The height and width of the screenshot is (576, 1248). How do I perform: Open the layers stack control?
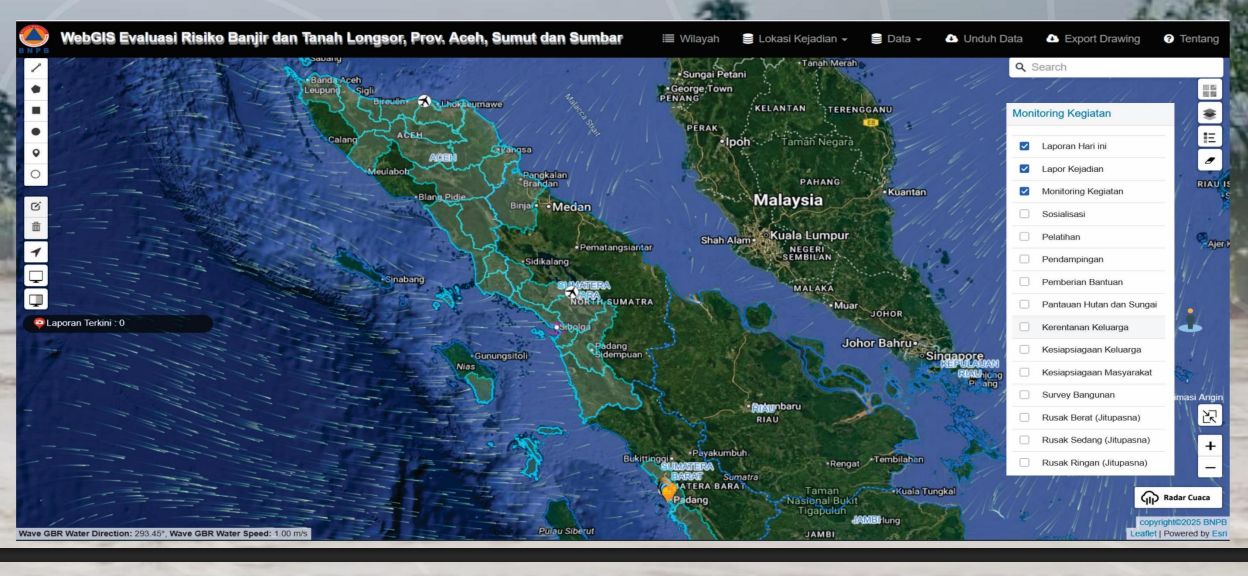[x=1210, y=113]
